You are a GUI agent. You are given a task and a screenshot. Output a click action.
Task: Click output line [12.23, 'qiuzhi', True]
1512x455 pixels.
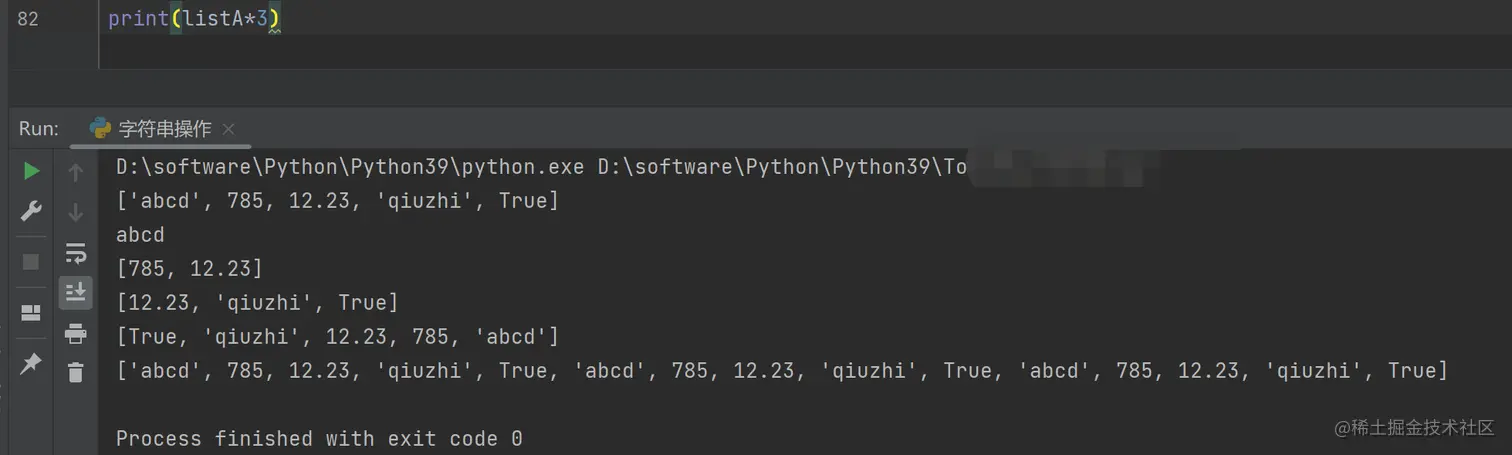[x=257, y=302]
